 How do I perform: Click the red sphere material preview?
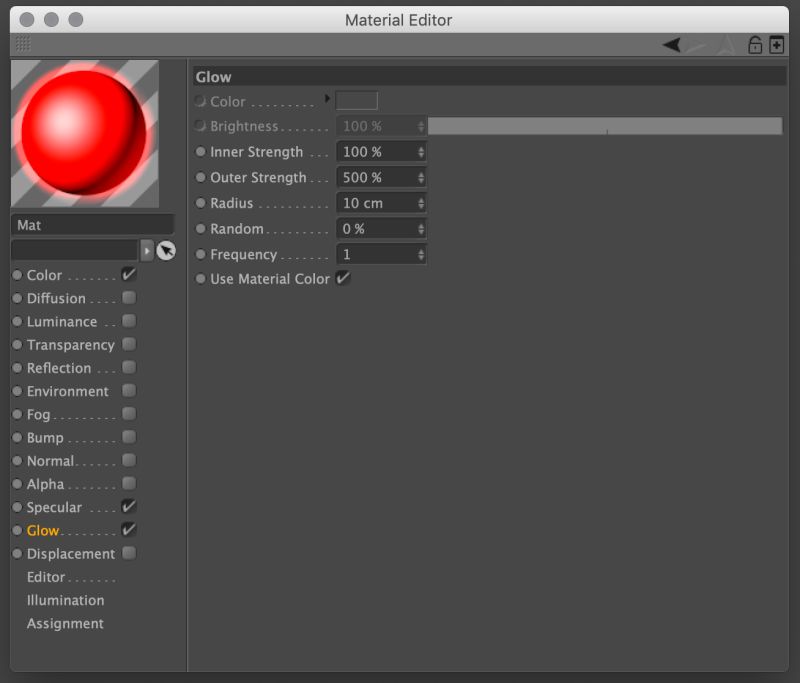tap(85, 134)
